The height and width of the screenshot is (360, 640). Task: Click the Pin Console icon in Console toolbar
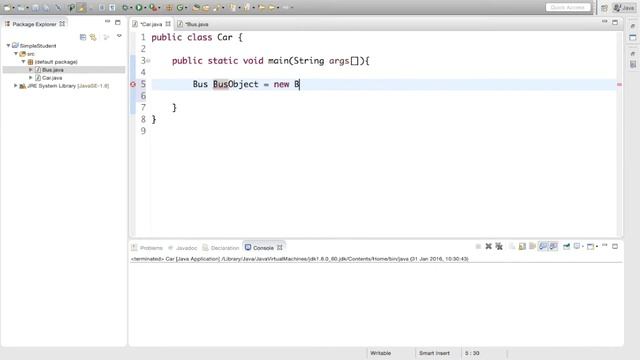pos(567,246)
